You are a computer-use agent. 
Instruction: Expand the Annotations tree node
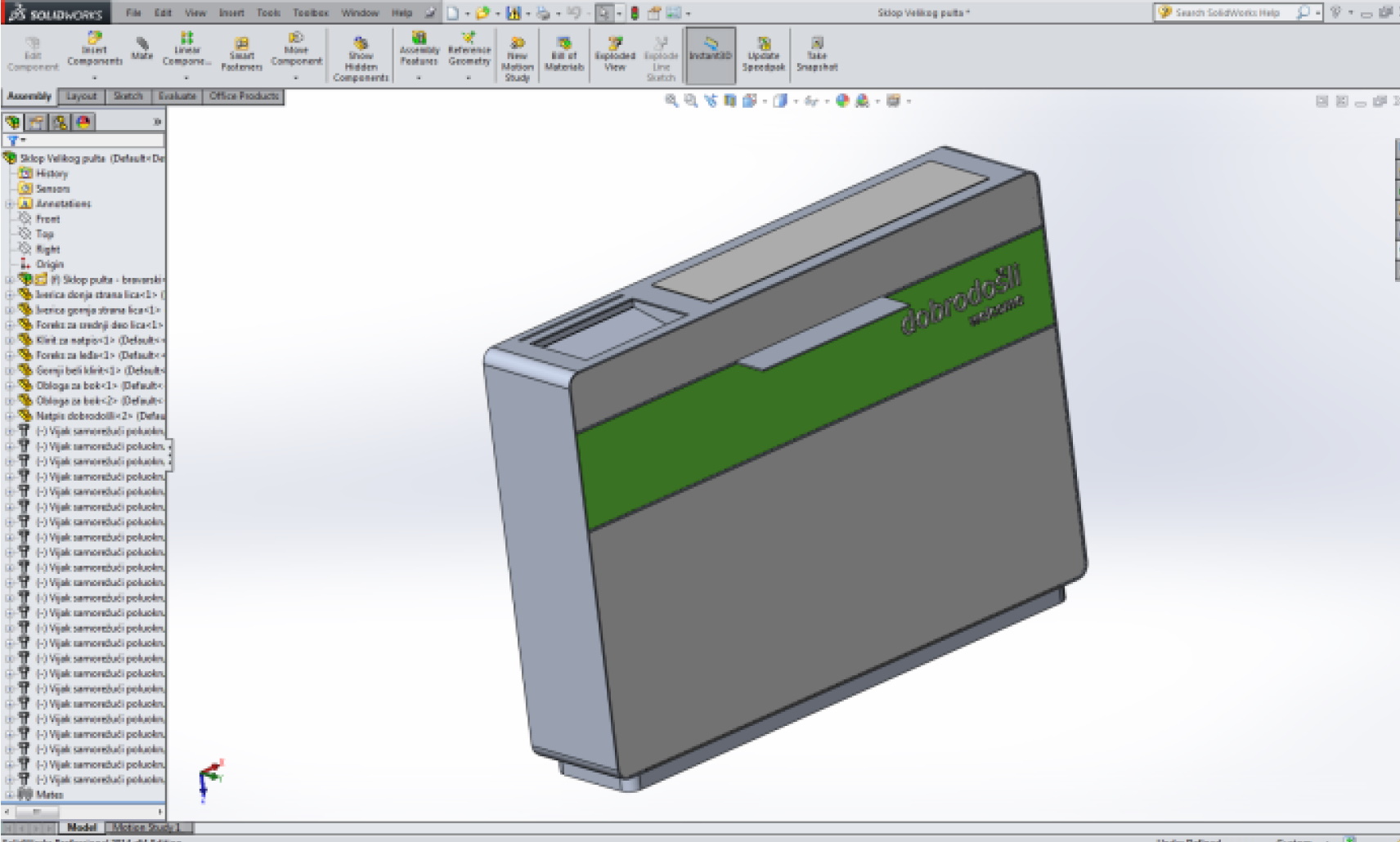click(9, 204)
